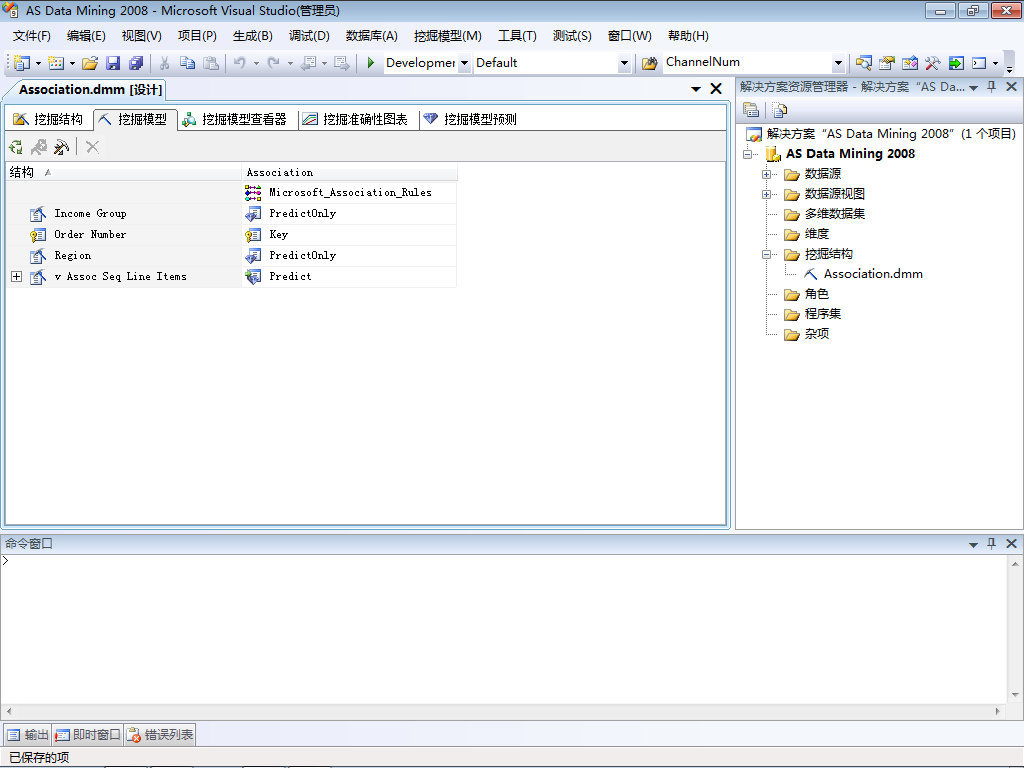Pin the Solution Explorer panel
Image resolution: width=1024 pixels, height=768 pixels.
(x=991, y=87)
